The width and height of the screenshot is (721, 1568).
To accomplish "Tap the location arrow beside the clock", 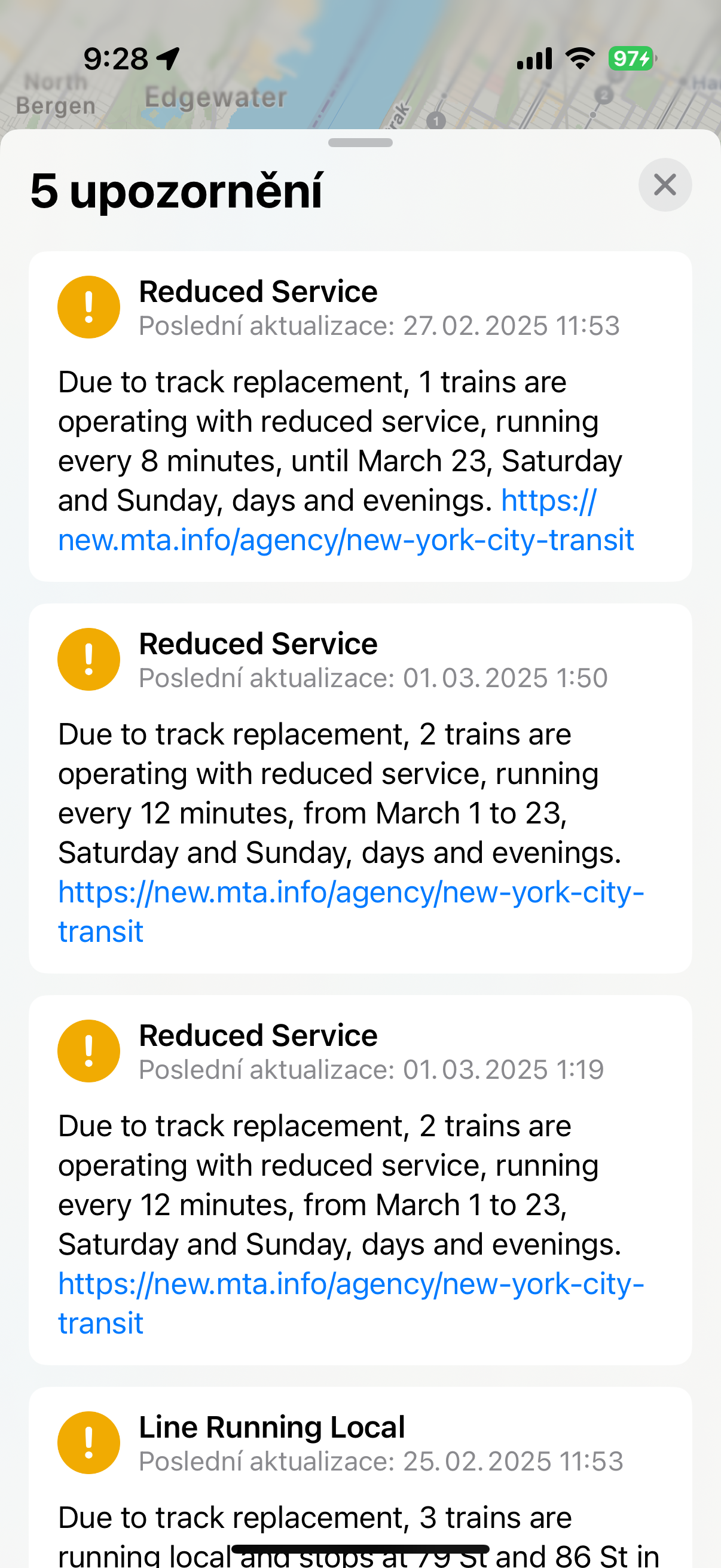I will [168, 59].
